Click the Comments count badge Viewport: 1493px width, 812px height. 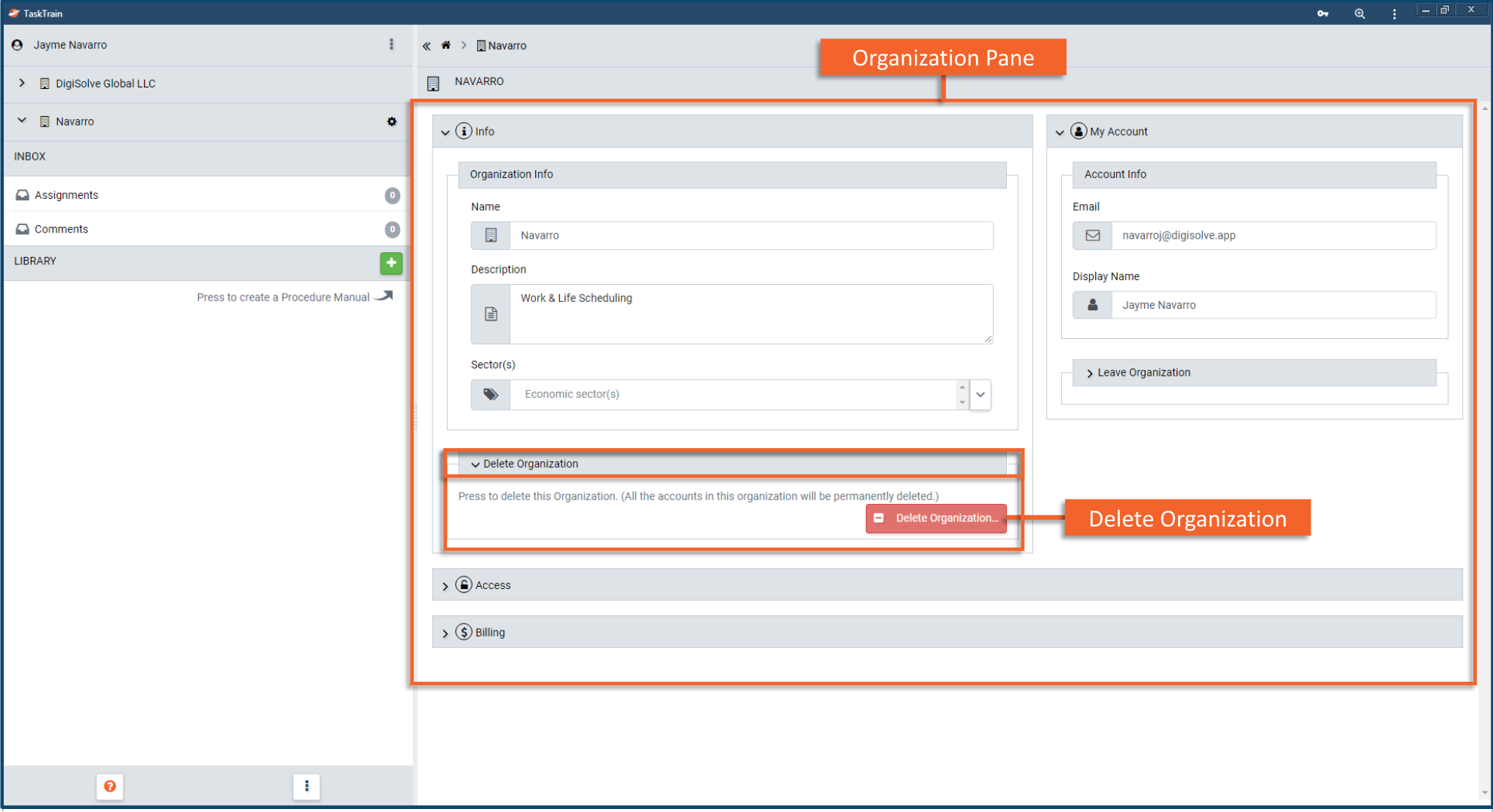(392, 230)
